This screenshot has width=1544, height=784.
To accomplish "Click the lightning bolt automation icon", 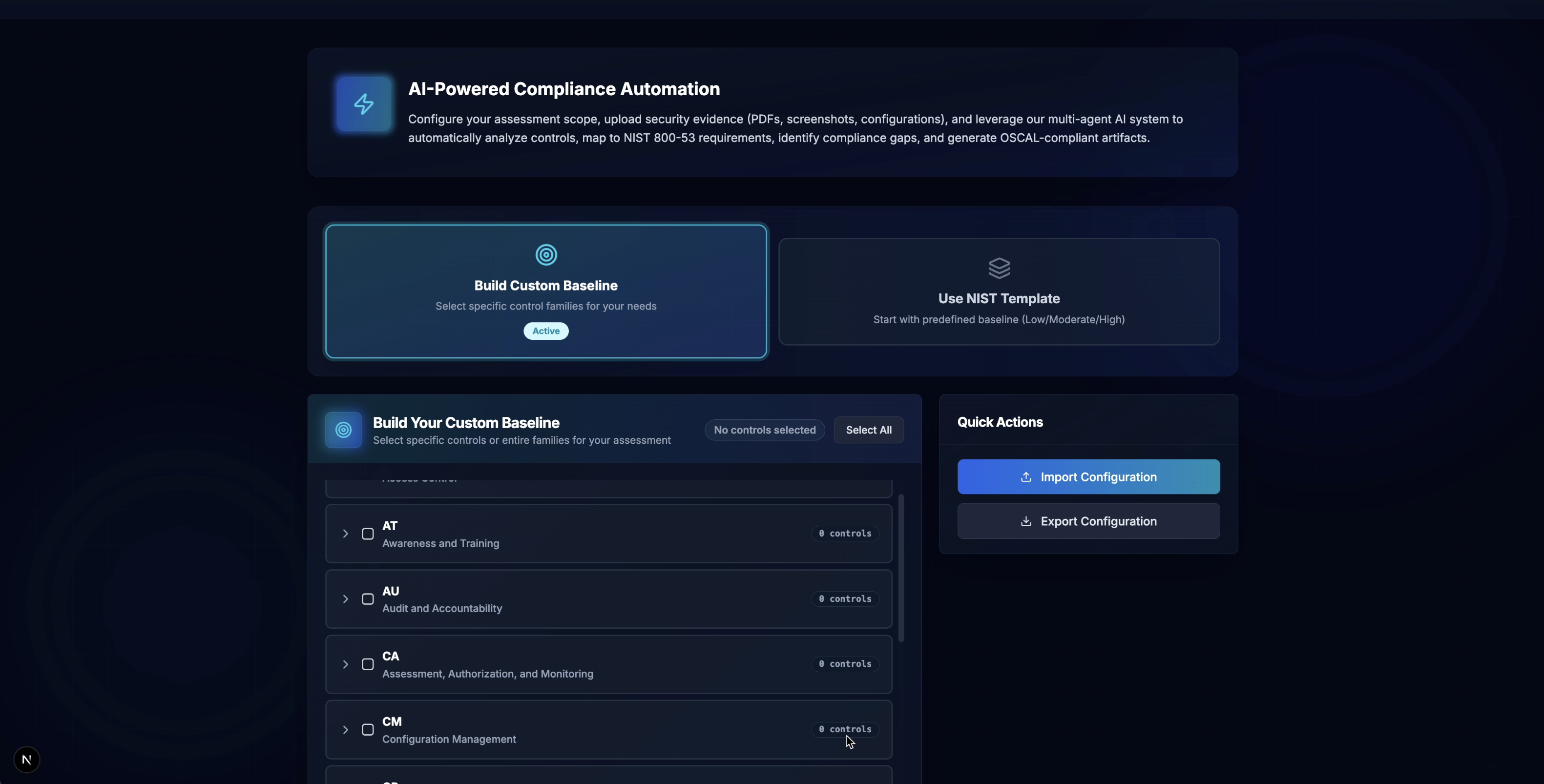I will coord(363,104).
